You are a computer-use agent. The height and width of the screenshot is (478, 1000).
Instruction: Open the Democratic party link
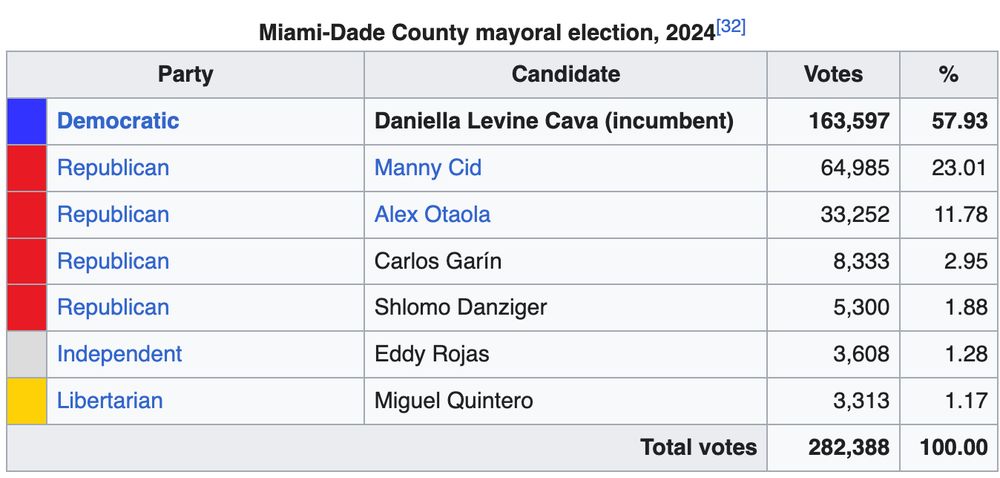[x=118, y=121]
